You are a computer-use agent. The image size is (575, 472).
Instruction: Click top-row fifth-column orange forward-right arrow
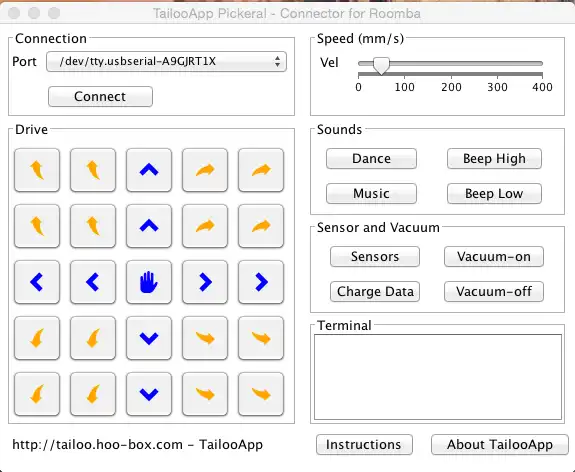click(x=261, y=170)
